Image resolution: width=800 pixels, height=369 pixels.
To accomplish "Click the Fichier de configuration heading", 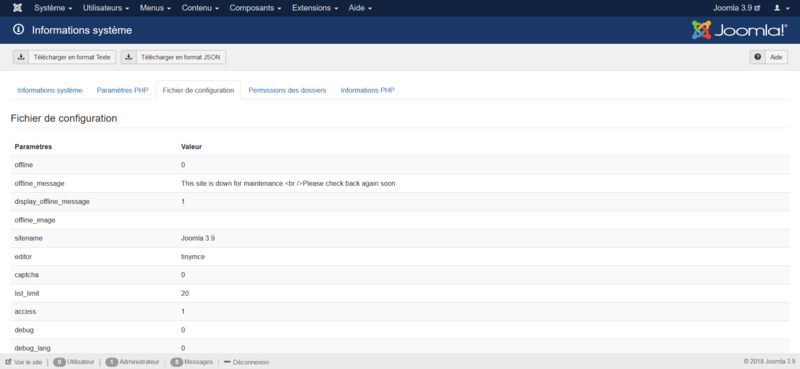I will (64, 118).
